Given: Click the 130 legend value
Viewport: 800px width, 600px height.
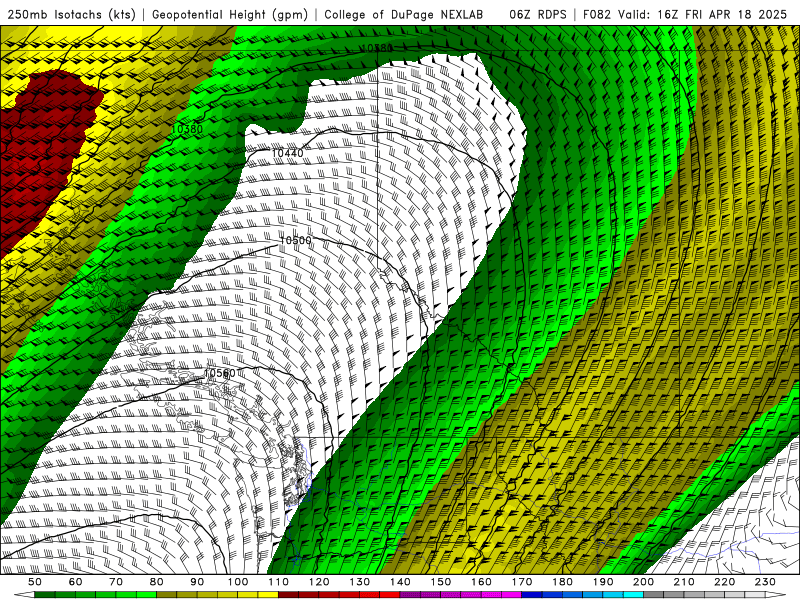Looking at the screenshot, I should coord(360,582).
